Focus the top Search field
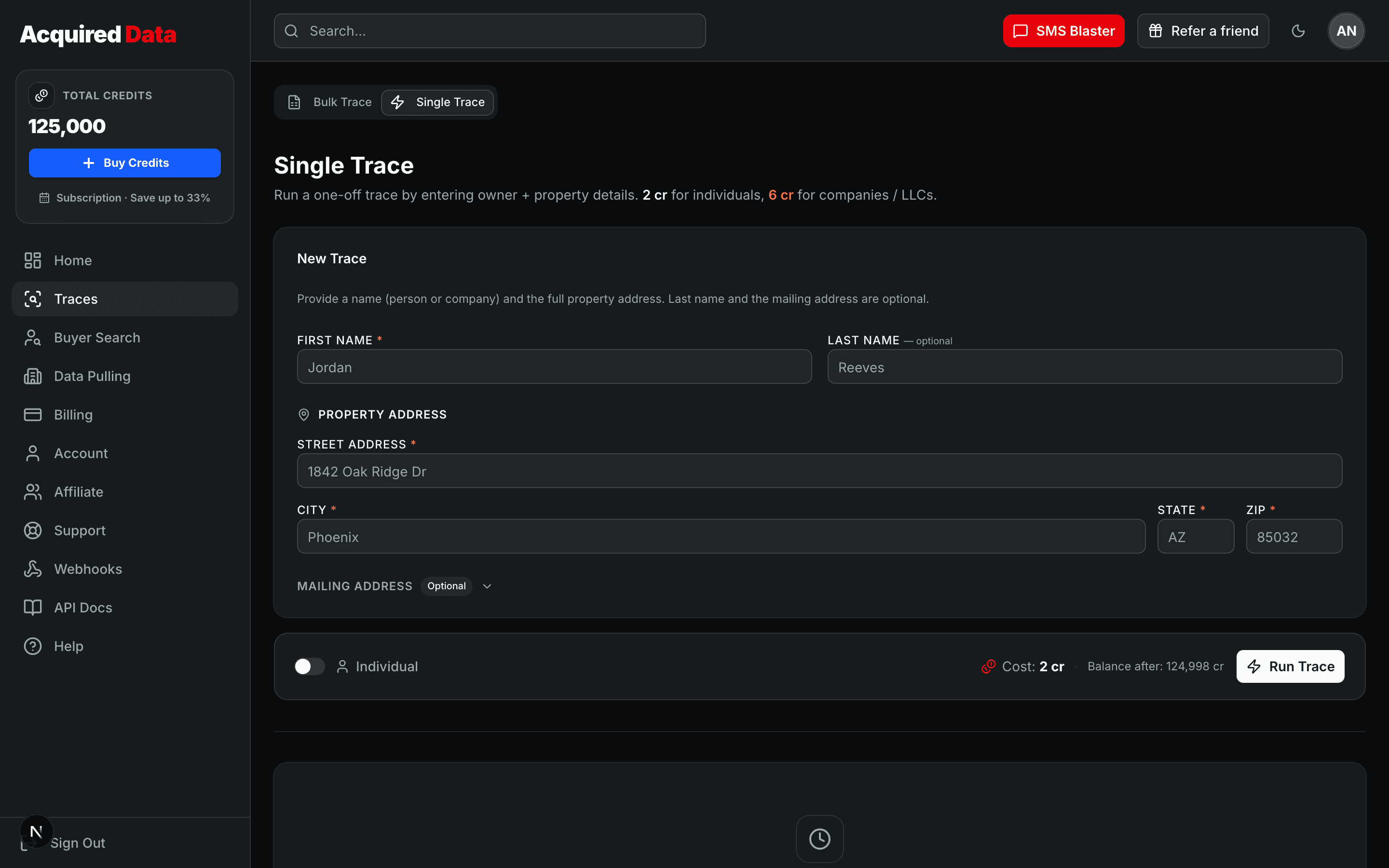 coord(490,31)
